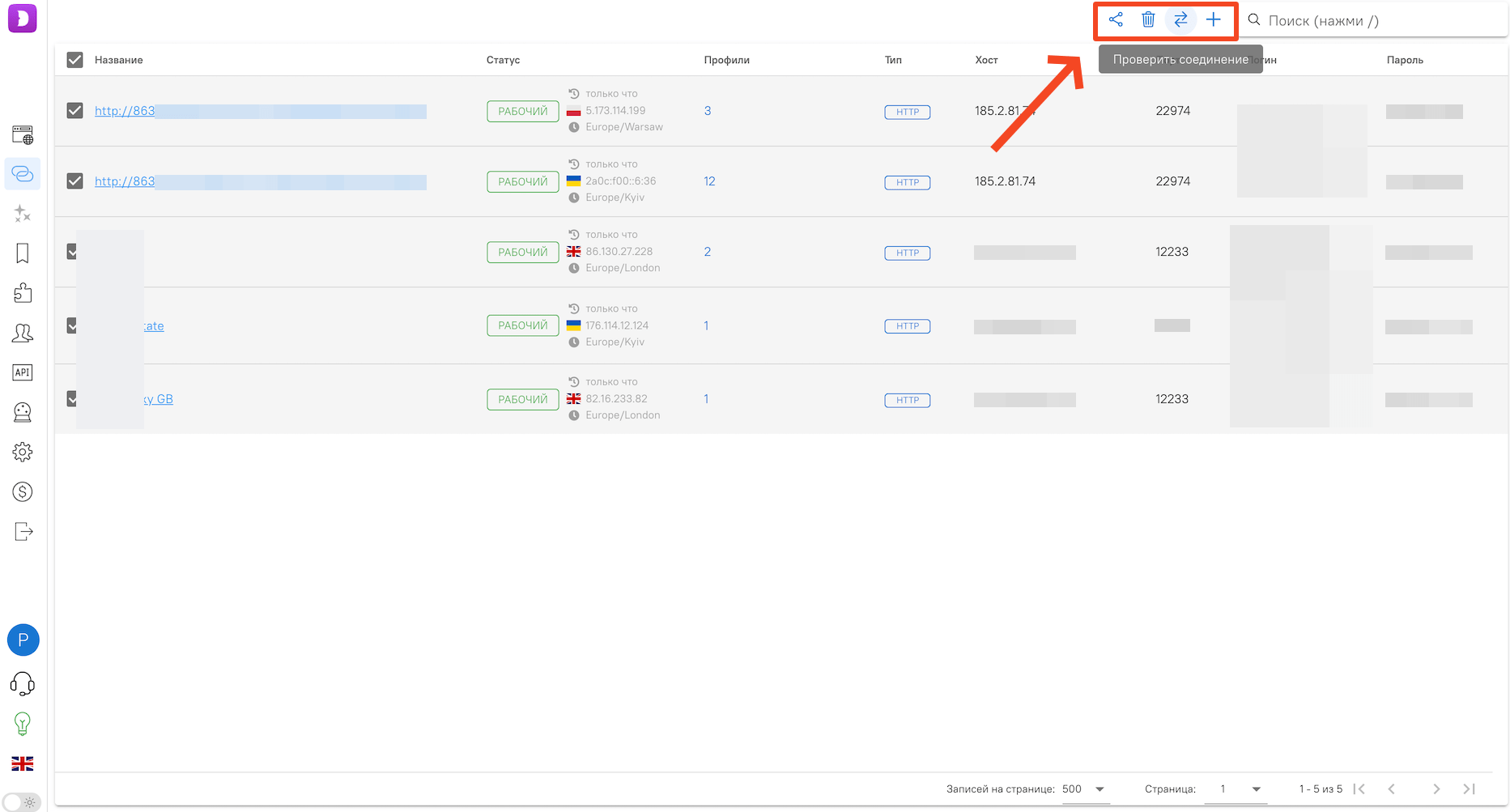Click the headset support icon

(23, 684)
